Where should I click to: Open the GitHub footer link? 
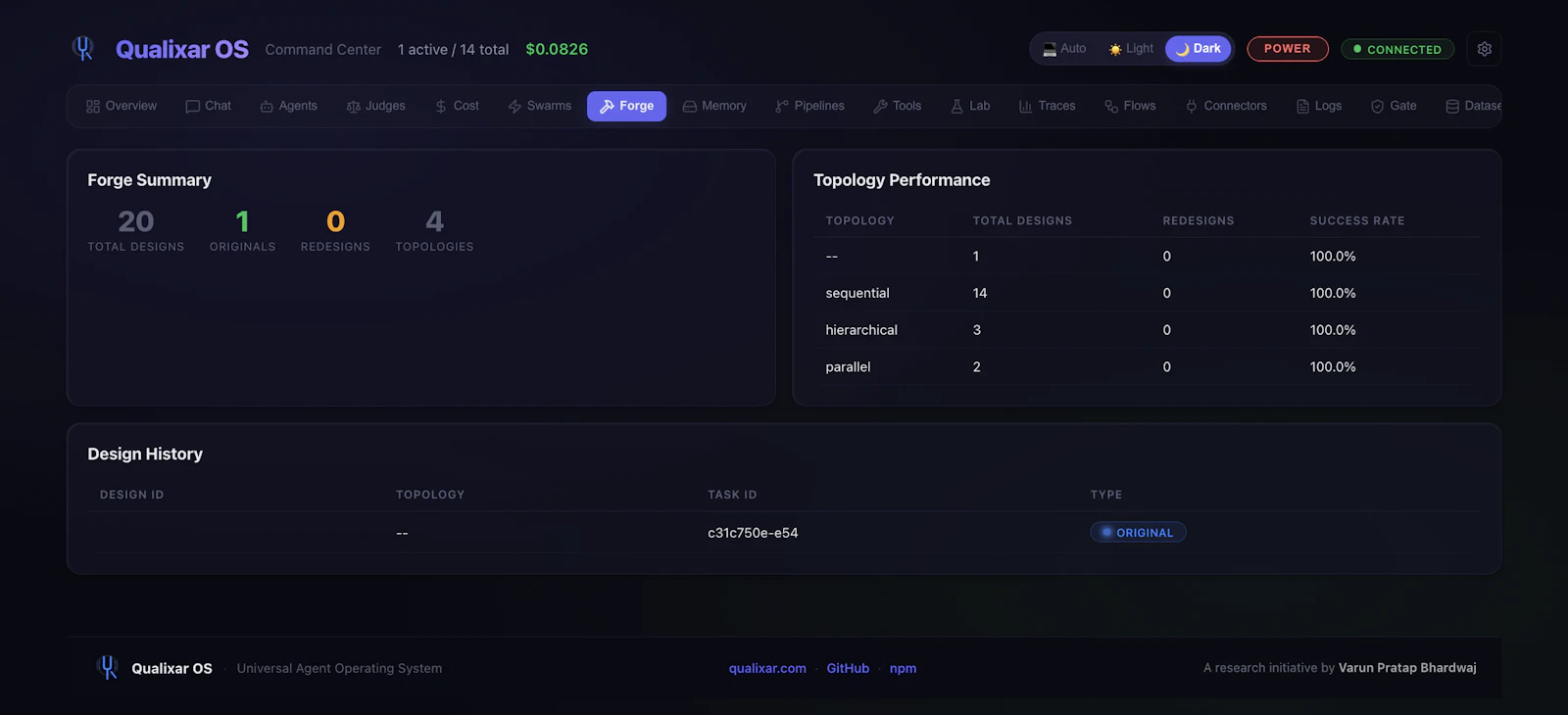(x=848, y=668)
